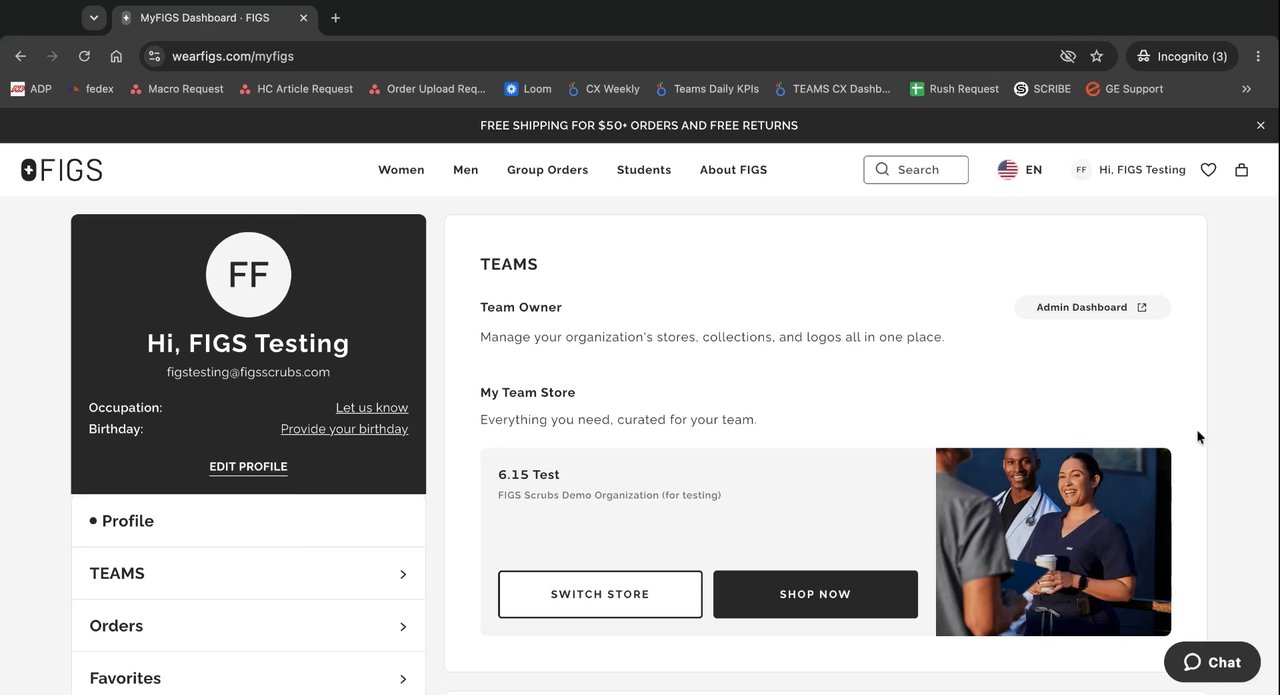
Task: Open the Order Upload Request bookmark
Action: pyautogui.click(x=427, y=89)
